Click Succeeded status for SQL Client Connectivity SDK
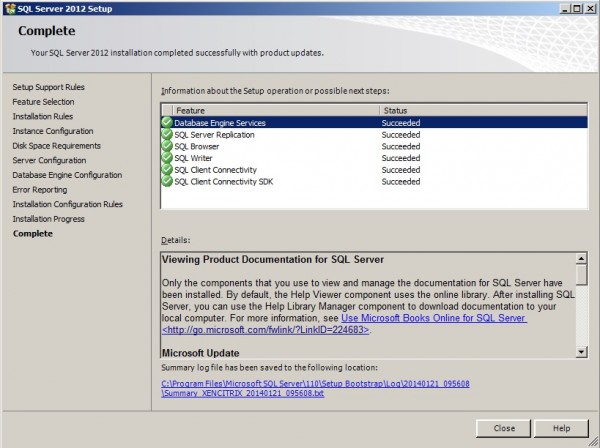The width and height of the screenshot is (600, 448). point(401,182)
